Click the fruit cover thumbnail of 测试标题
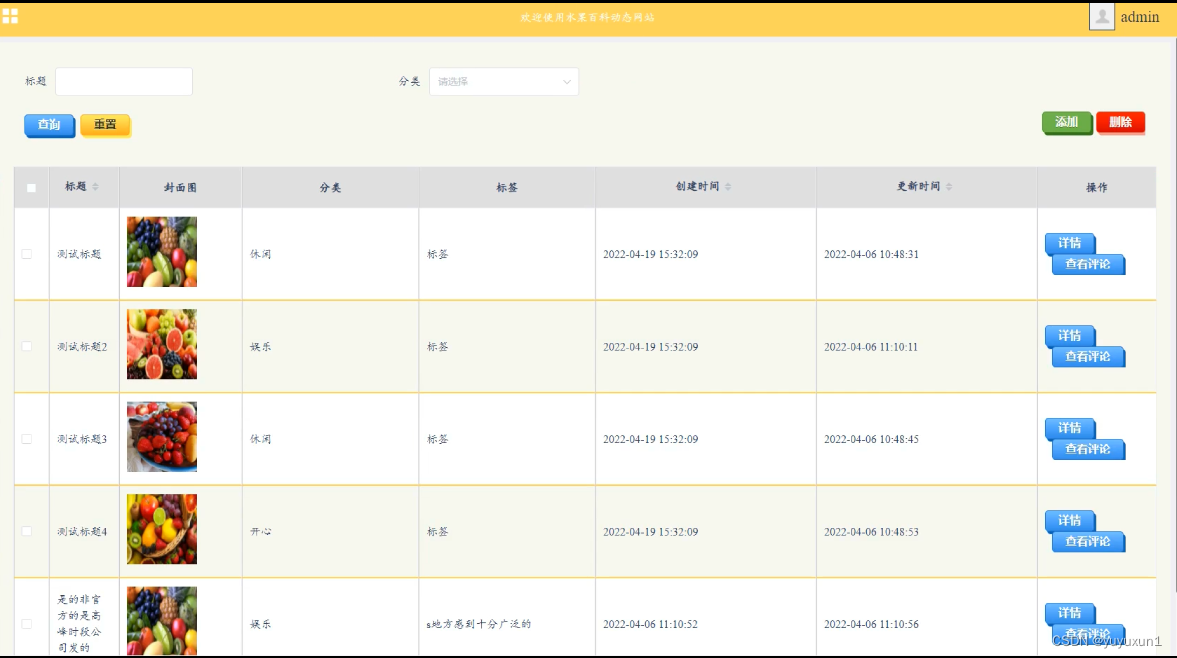 click(x=161, y=251)
